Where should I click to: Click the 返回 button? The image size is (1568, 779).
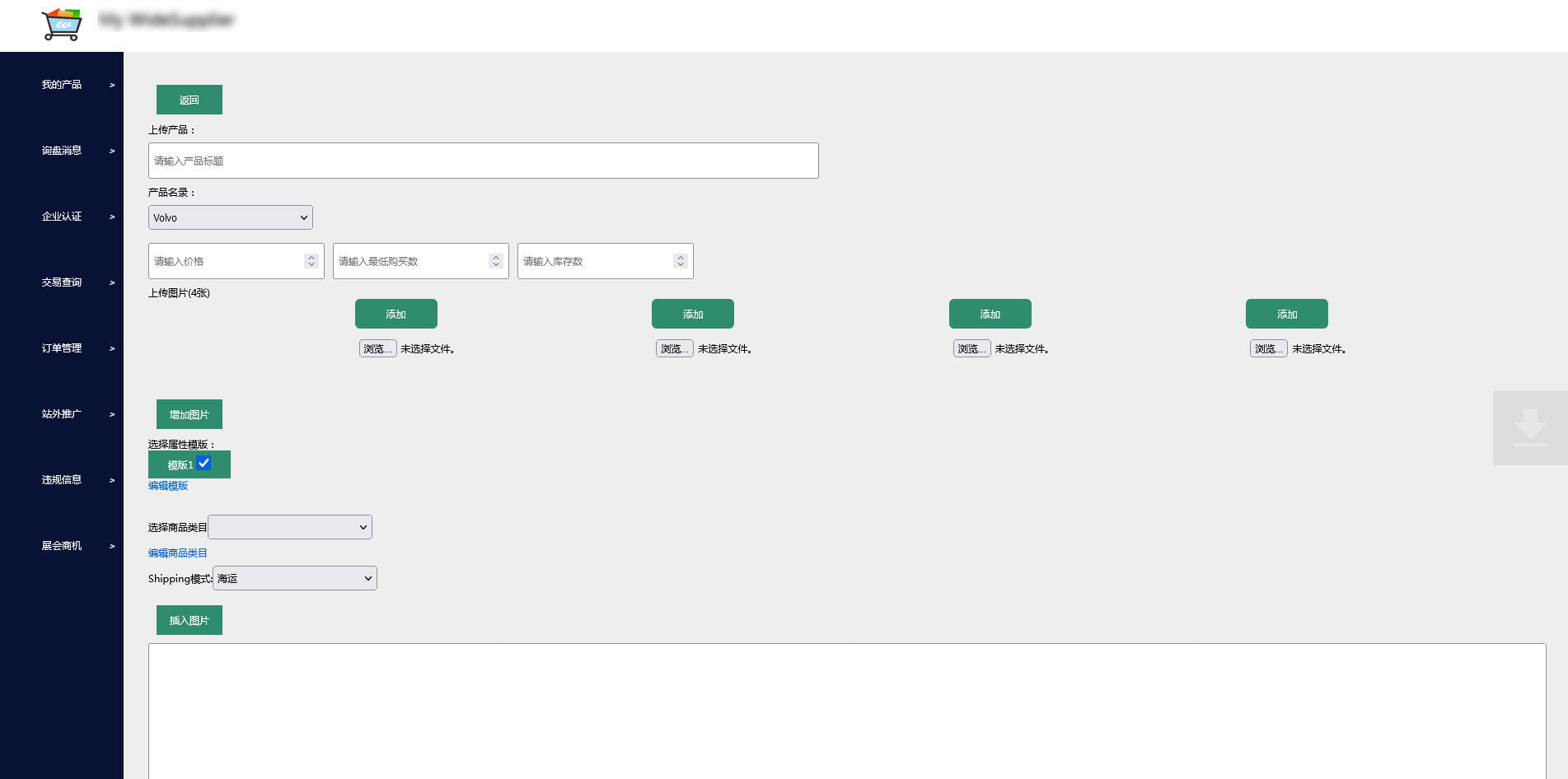click(x=189, y=100)
